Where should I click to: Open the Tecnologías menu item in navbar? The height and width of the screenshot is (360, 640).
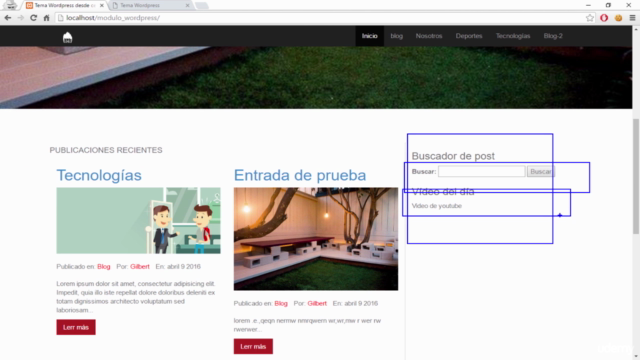coord(513,36)
